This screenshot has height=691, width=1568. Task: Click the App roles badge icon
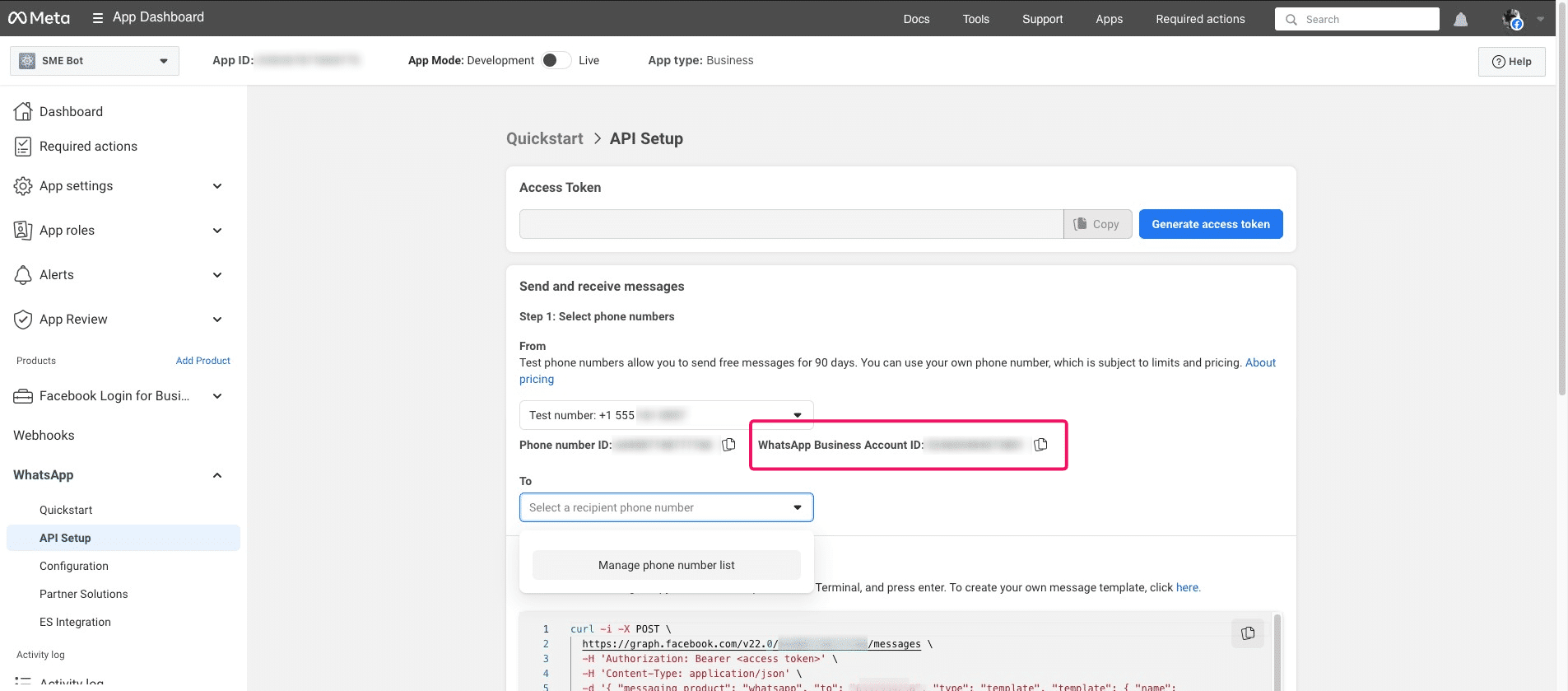pos(23,231)
